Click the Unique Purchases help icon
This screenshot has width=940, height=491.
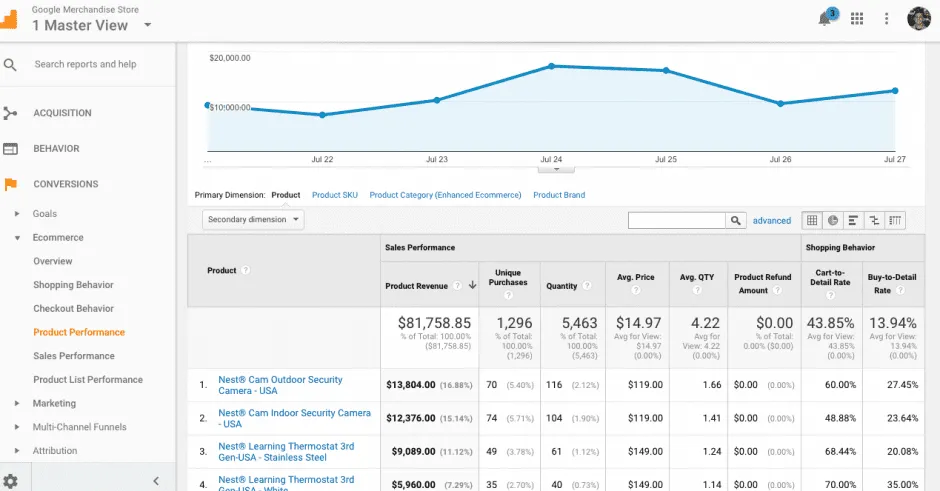[508, 295]
